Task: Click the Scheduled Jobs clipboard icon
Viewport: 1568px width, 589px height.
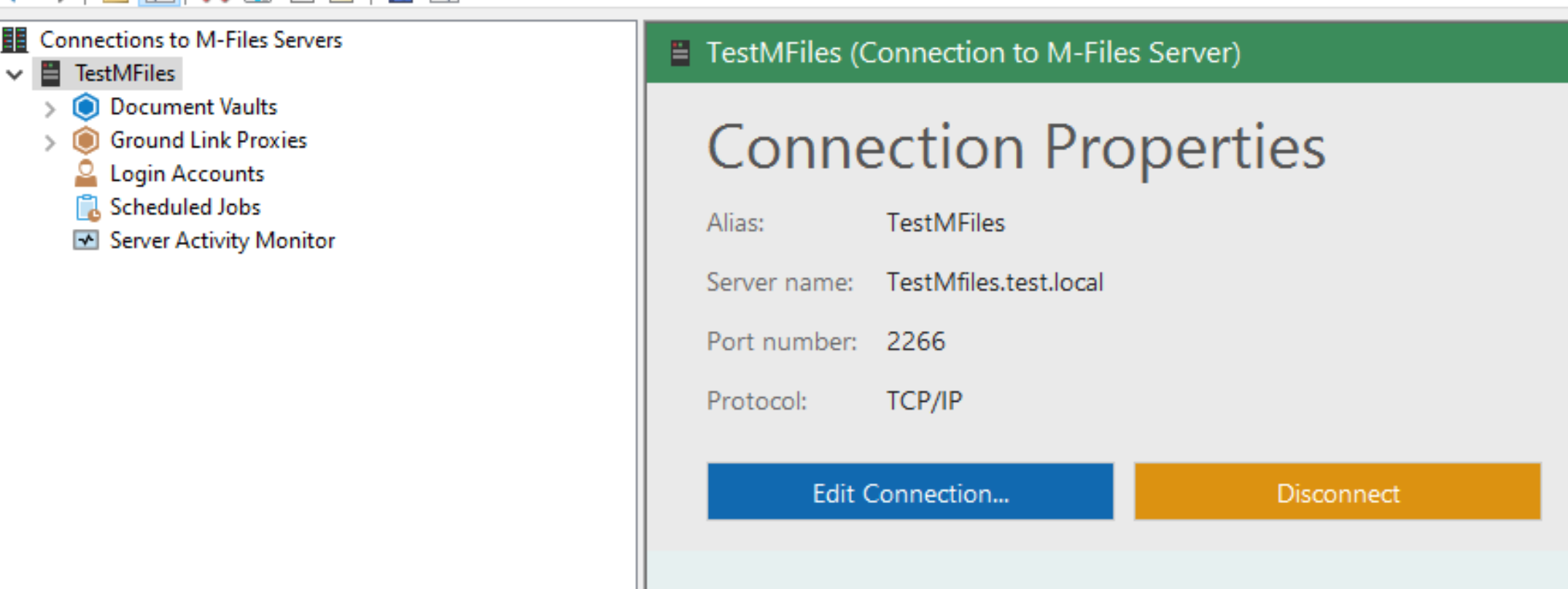Action: (x=88, y=208)
